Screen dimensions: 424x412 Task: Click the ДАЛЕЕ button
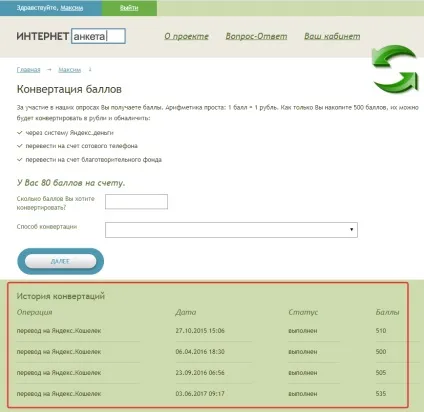pyautogui.click(x=61, y=261)
